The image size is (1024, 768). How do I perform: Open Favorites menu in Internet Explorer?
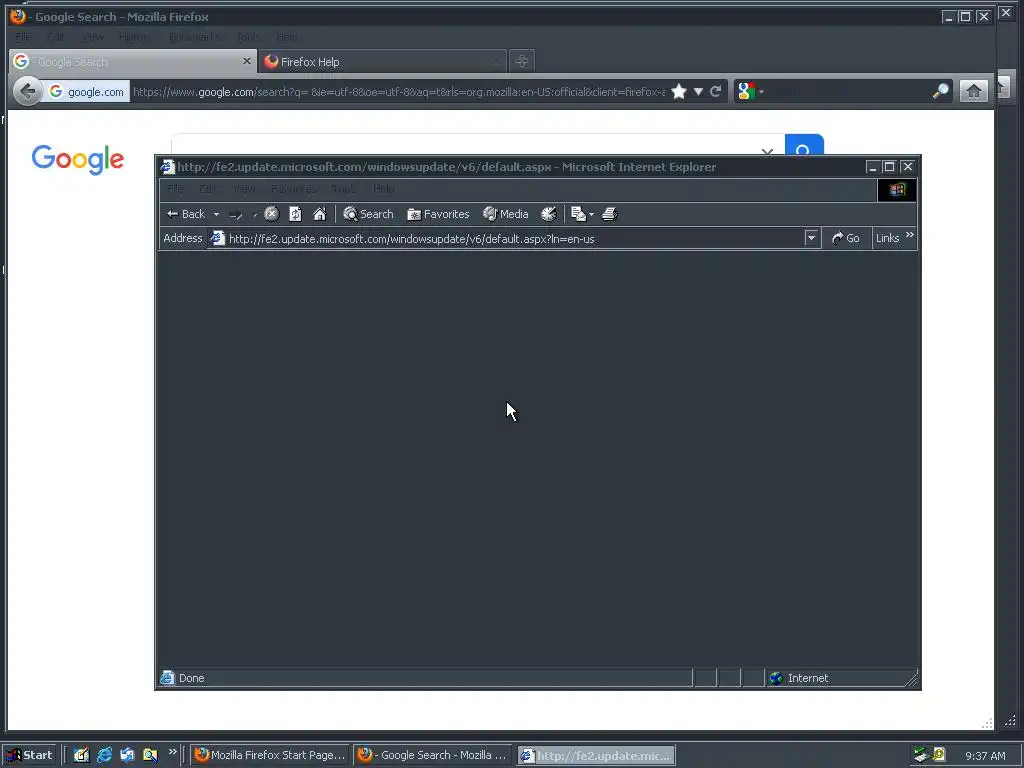[293, 189]
